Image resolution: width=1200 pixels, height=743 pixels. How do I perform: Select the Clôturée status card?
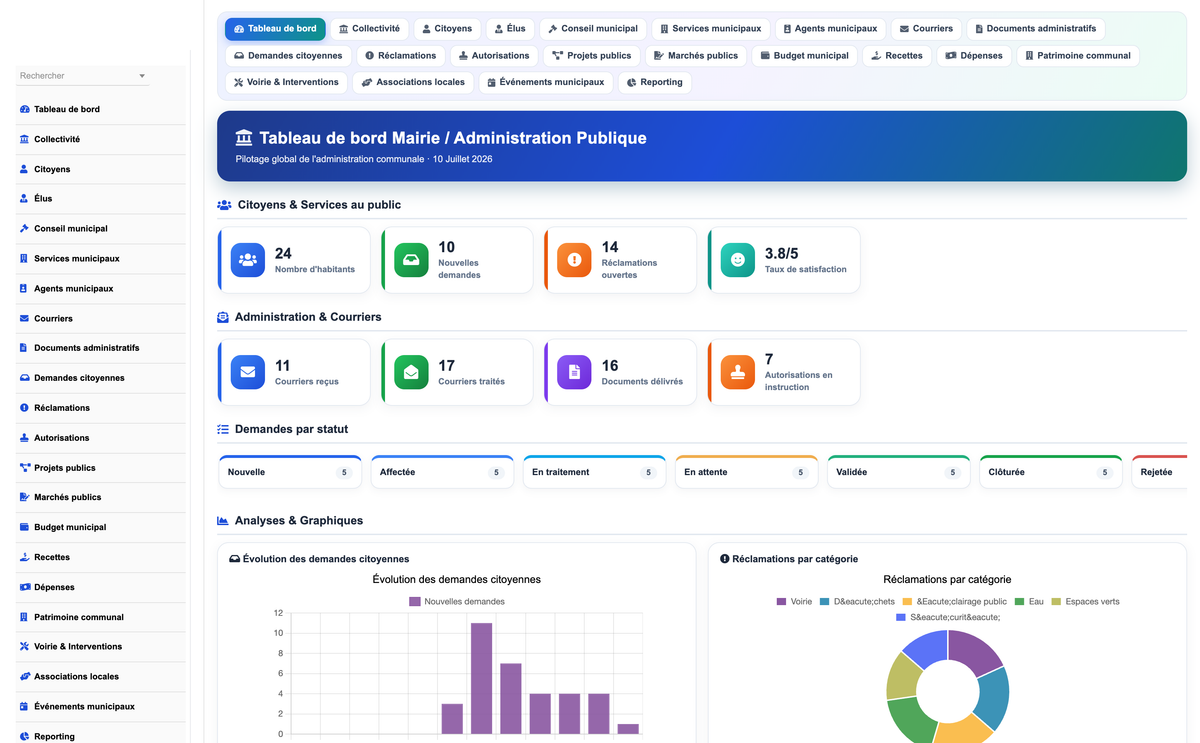1051,472
